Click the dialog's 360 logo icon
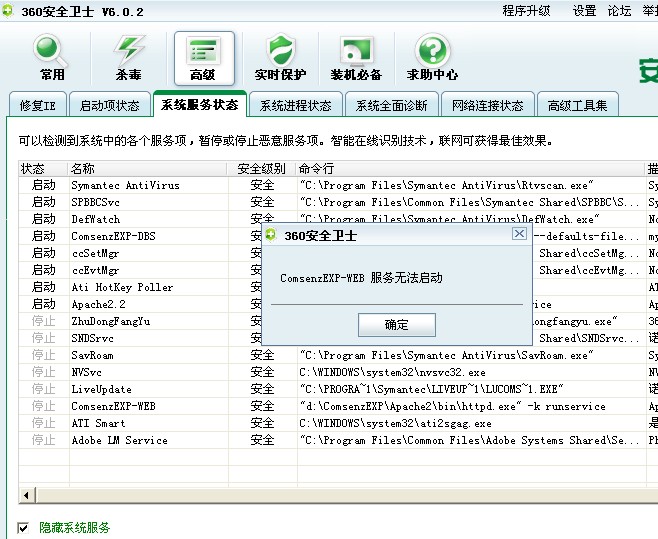 pos(271,235)
